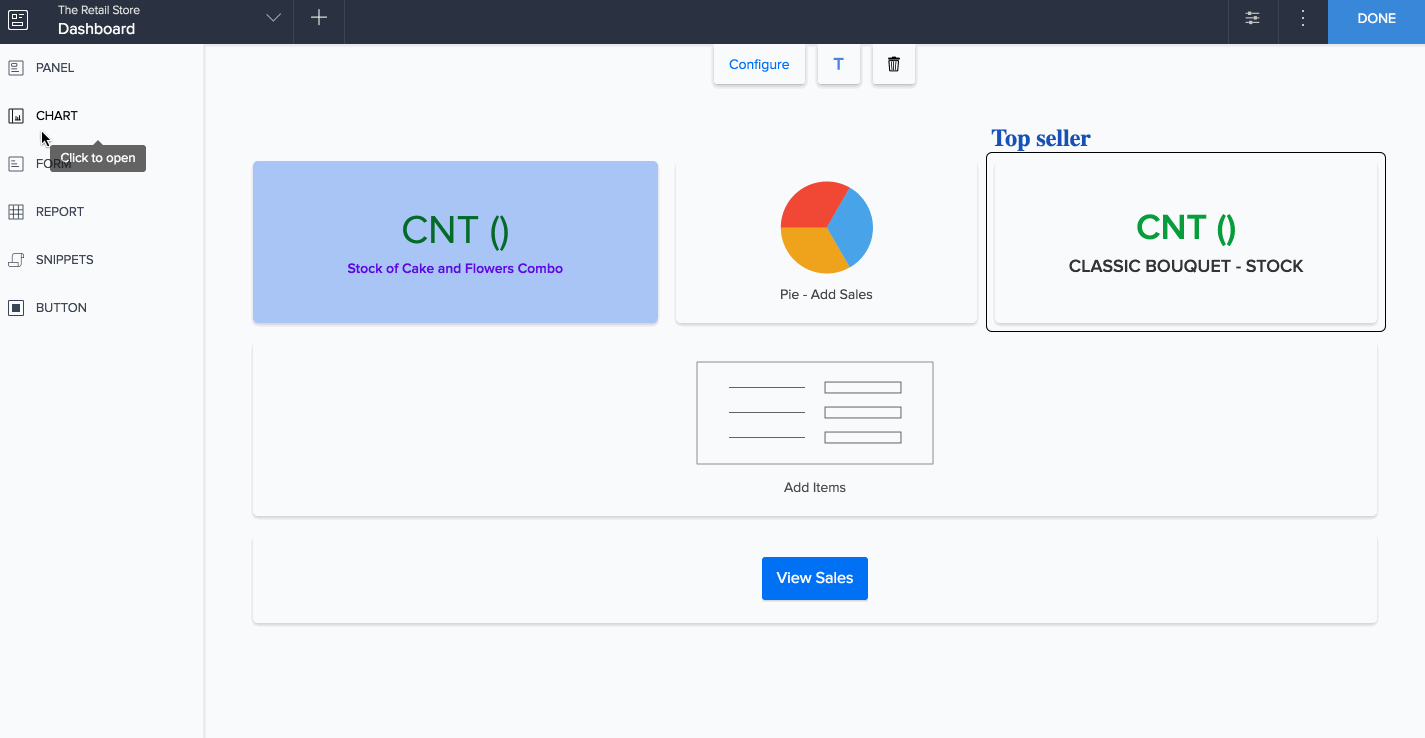Screen dimensions: 1425x738
Task: Click the Configure button
Action: coord(759,64)
